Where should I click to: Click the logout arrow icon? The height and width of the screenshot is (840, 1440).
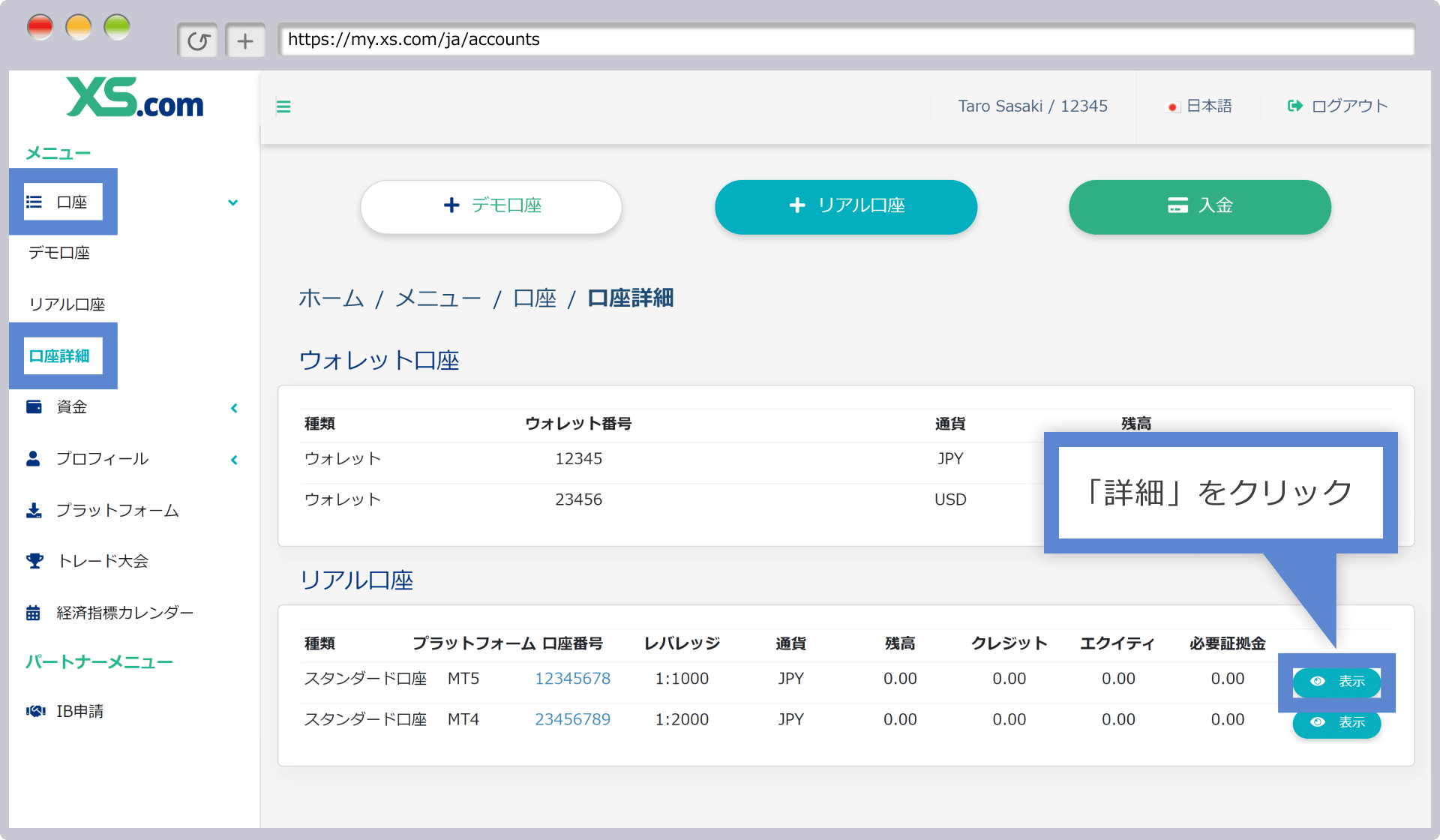(x=1295, y=106)
